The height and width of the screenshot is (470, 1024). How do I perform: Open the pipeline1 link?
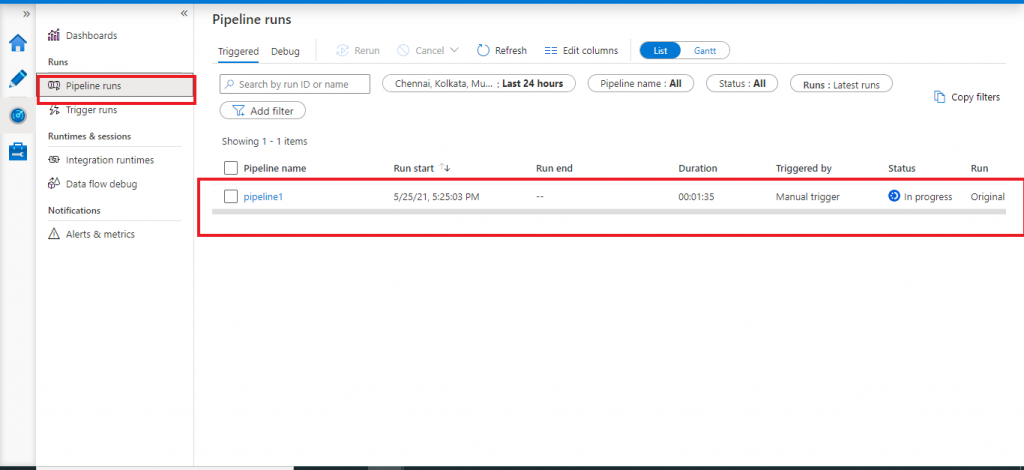click(263, 196)
